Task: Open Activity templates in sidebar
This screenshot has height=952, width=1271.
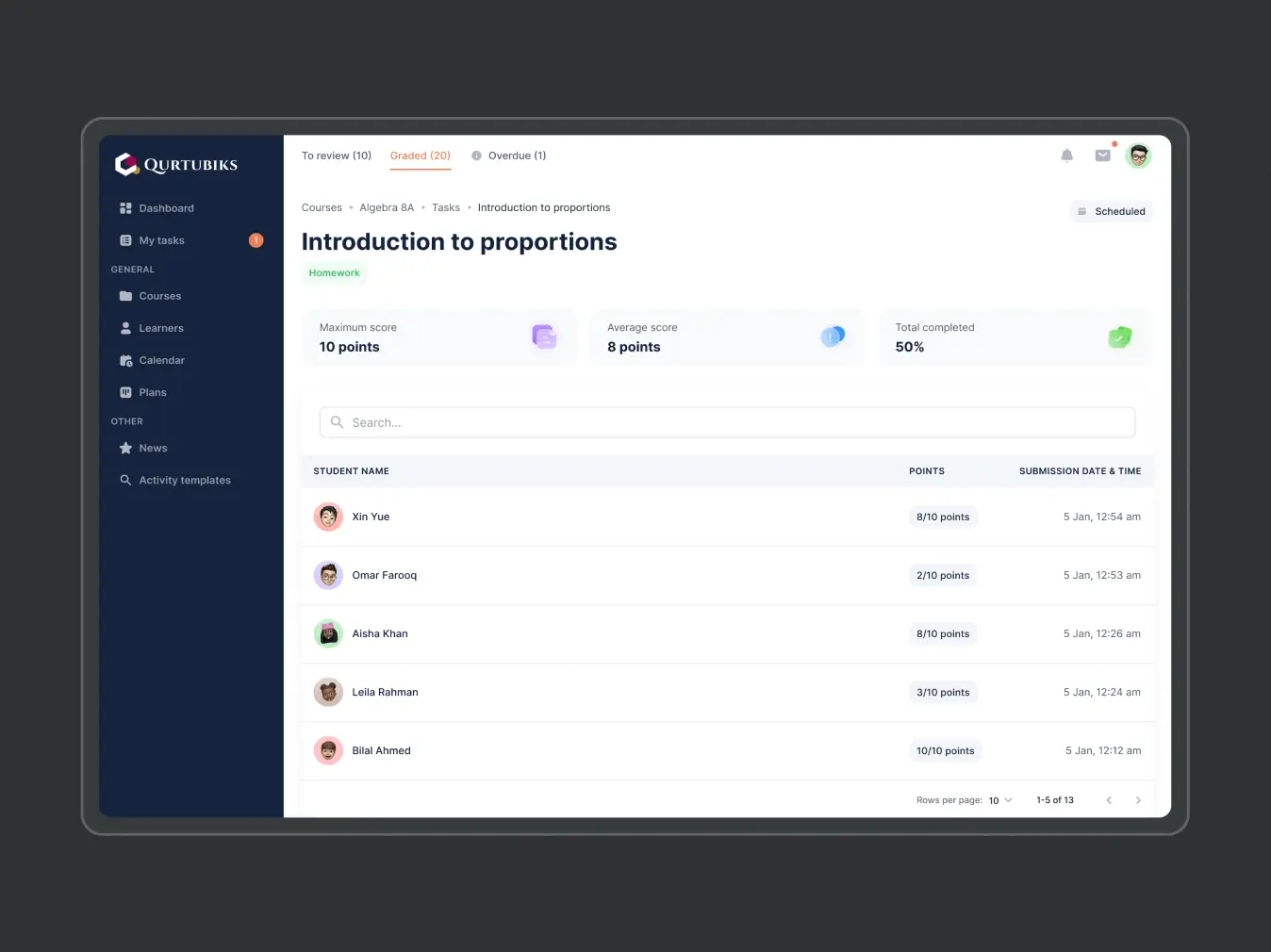Action: pyautogui.click(x=185, y=480)
